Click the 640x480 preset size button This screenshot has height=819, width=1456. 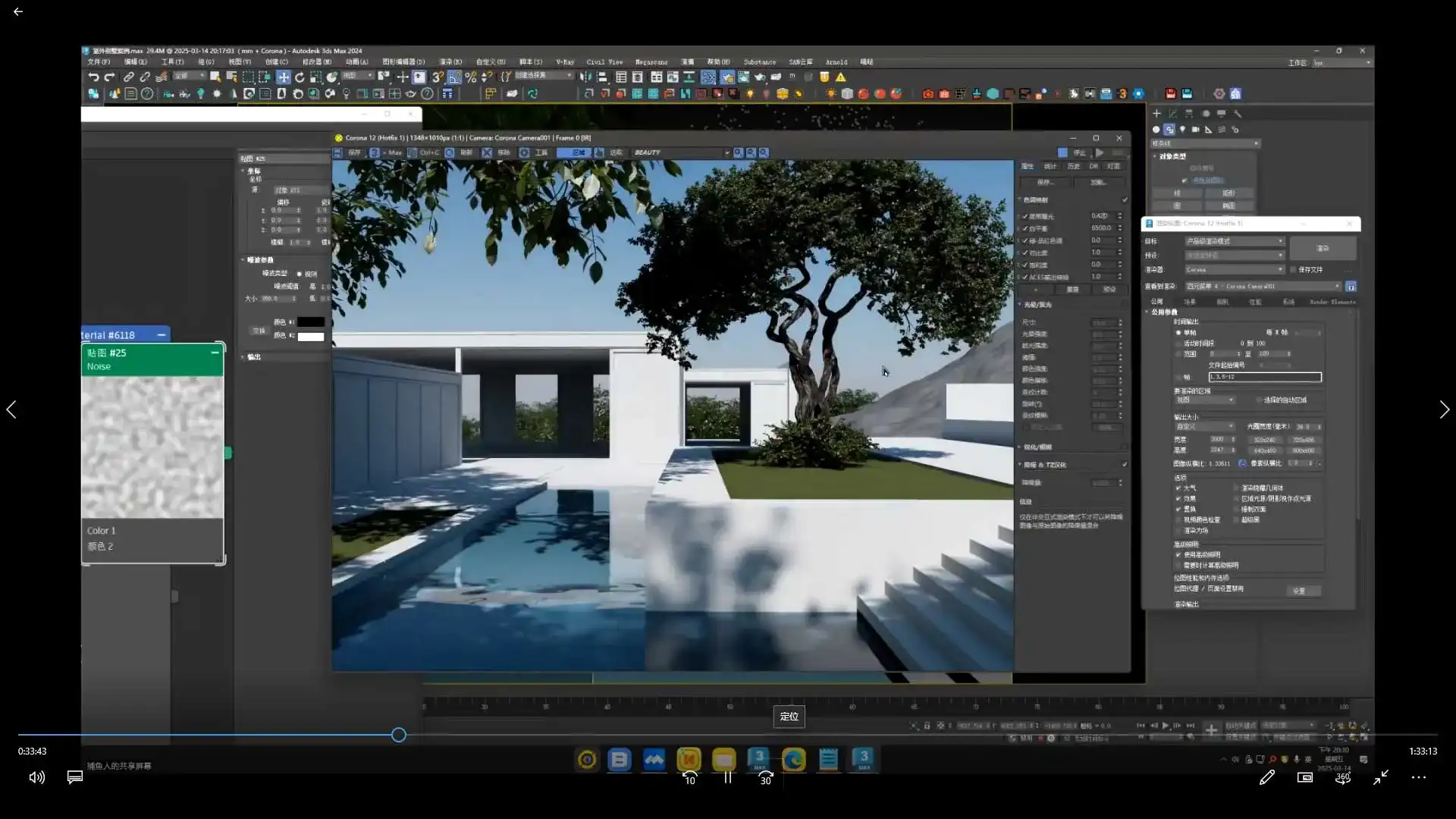1263,450
